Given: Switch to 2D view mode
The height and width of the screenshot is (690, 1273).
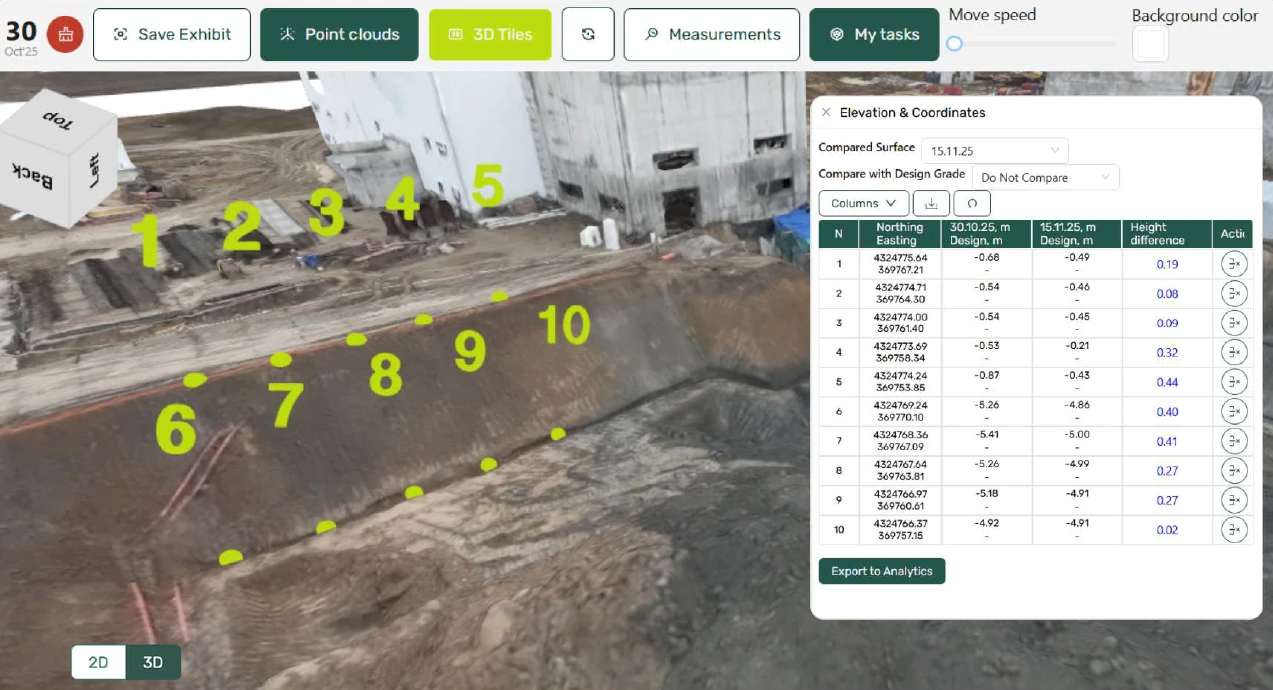Looking at the screenshot, I should 98,662.
